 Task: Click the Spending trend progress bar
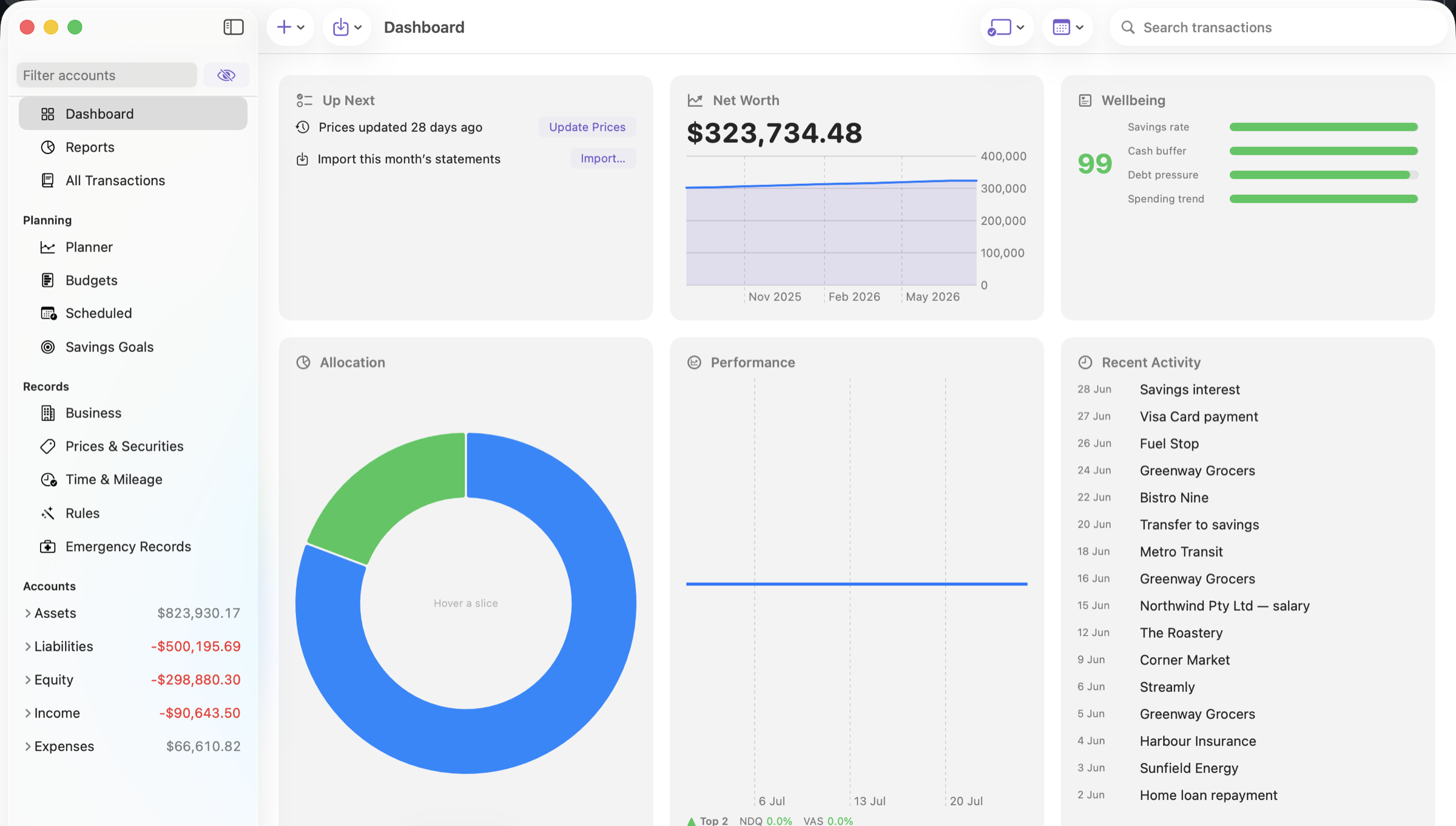(x=1324, y=198)
